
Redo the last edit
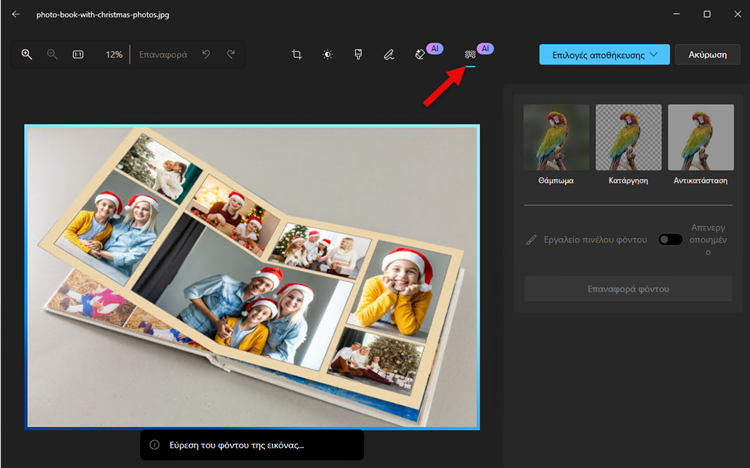click(x=231, y=54)
